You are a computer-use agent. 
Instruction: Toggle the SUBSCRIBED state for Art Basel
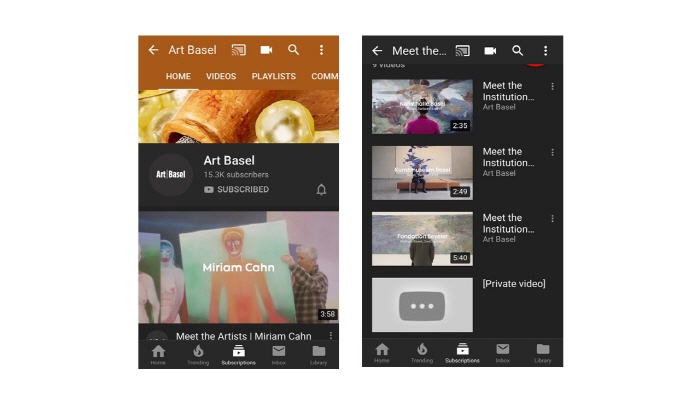pyautogui.click(x=237, y=190)
